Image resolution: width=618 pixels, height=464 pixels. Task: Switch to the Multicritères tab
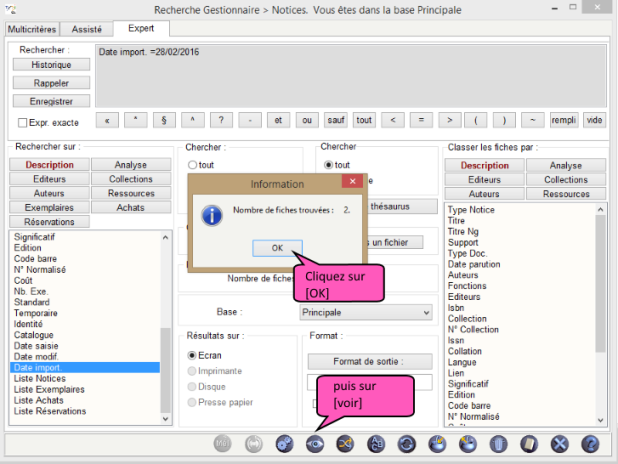[x=31, y=30]
